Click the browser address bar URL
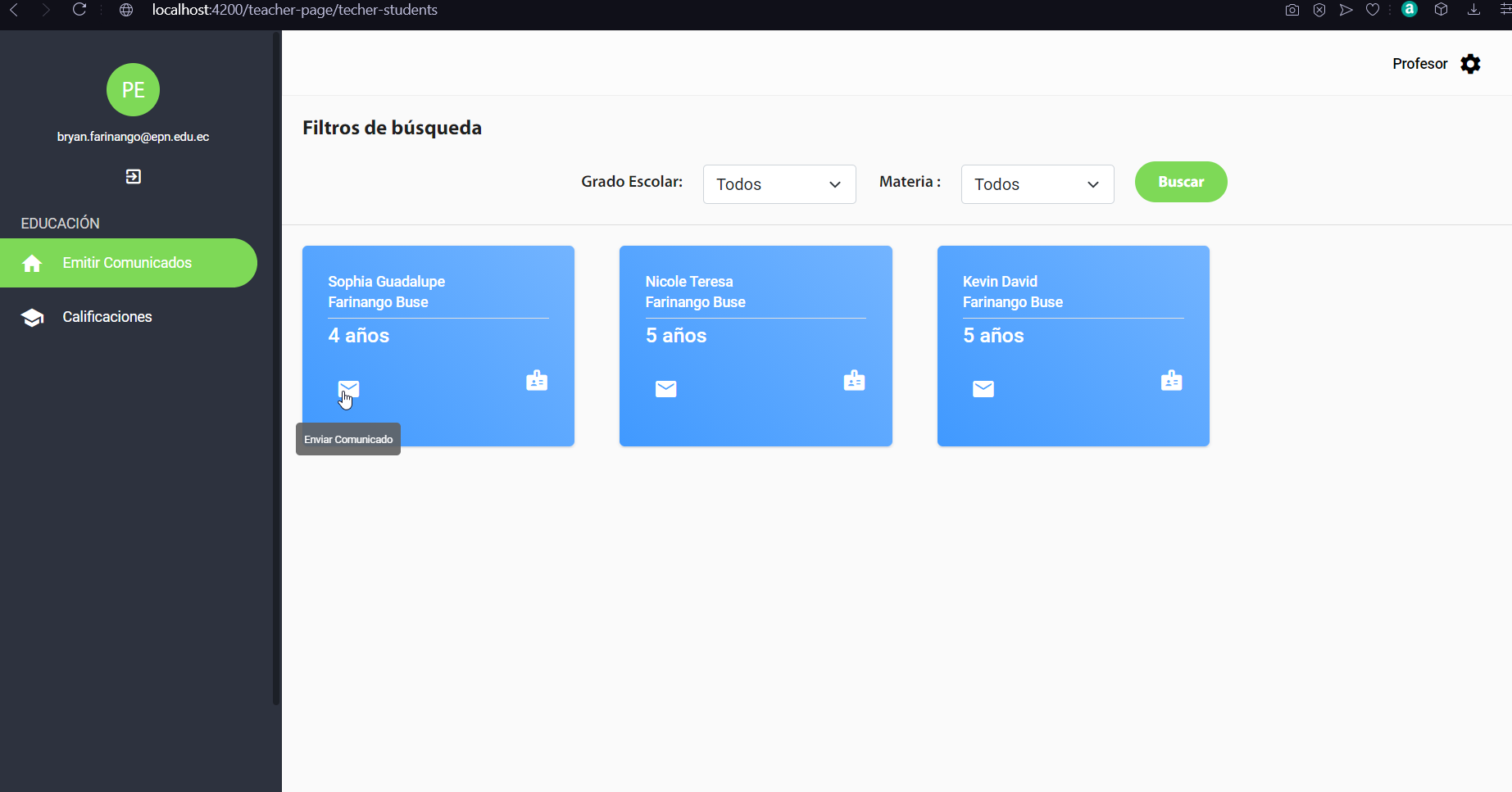Viewport: 1512px width, 792px height. (295, 10)
